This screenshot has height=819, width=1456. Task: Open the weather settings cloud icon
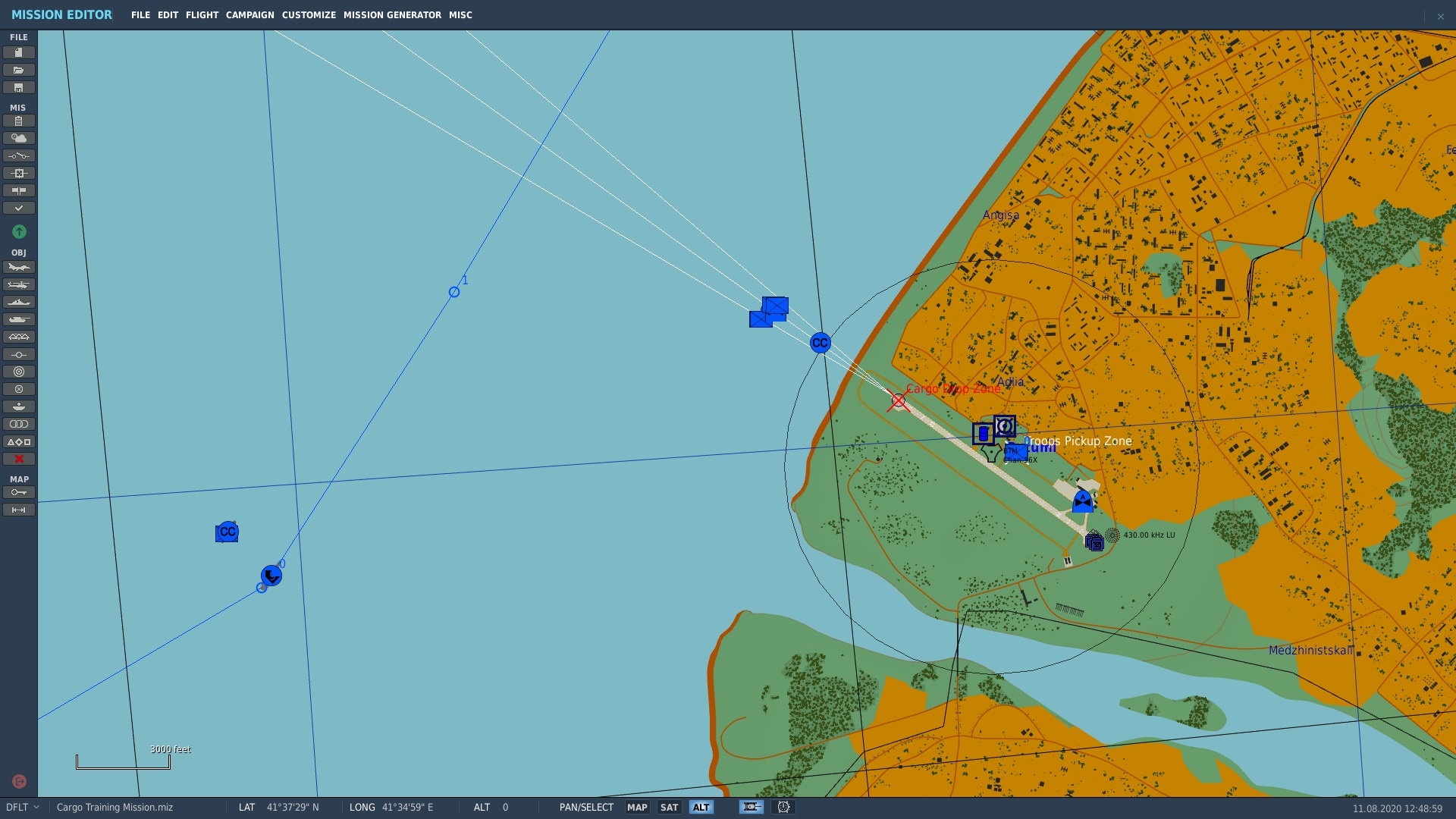click(19, 139)
